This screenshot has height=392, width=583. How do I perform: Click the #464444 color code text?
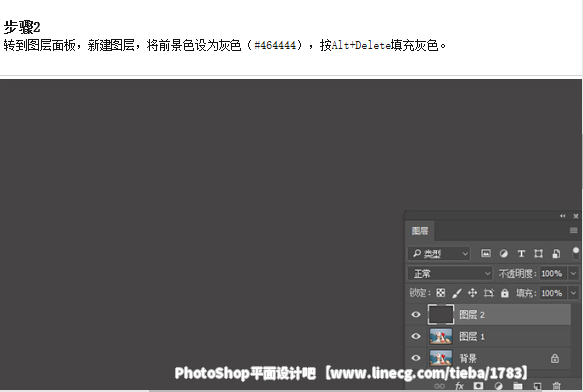coord(275,45)
